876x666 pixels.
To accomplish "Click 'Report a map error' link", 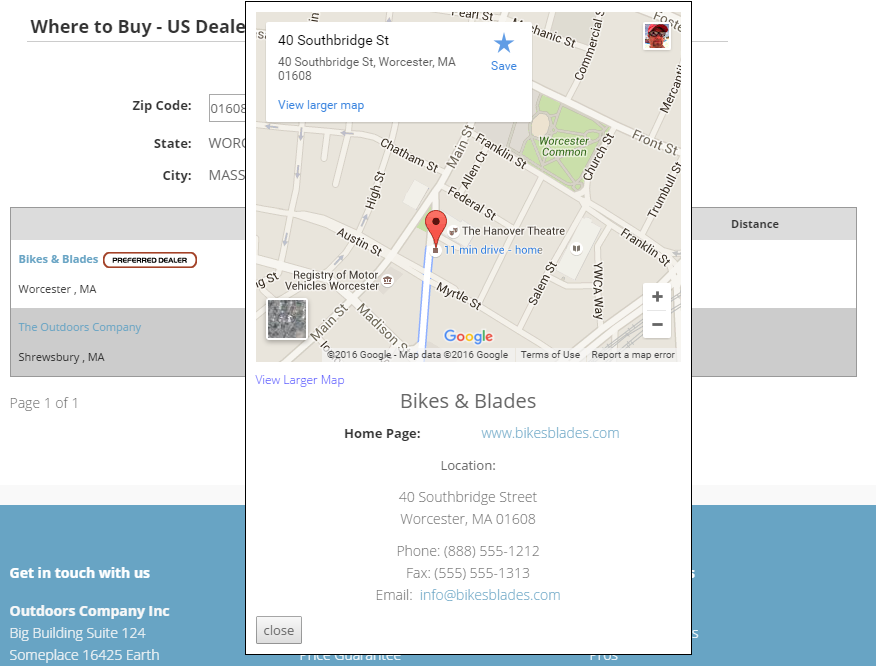I will pos(632,355).
